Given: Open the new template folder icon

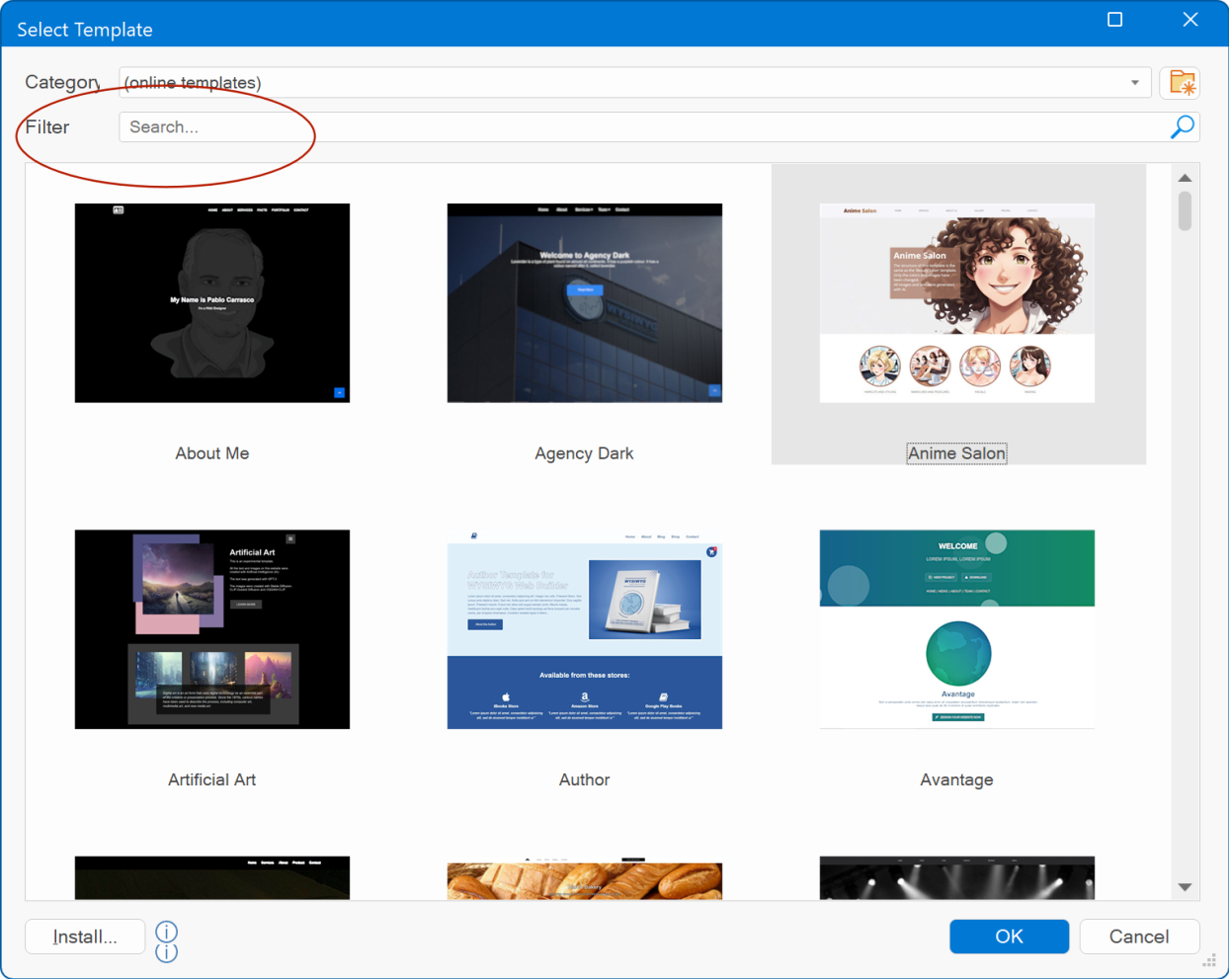Looking at the screenshot, I should pyautogui.click(x=1182, y=83).
